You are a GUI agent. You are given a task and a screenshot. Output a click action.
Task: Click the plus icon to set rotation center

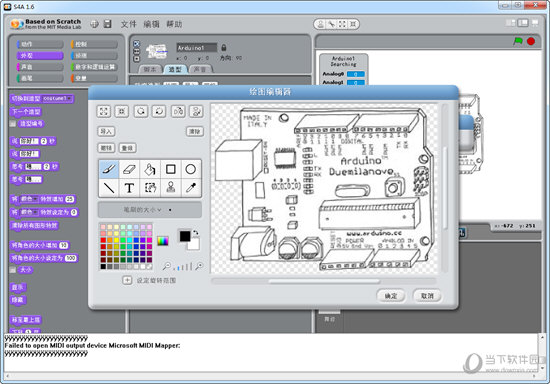[x=127, y=280]
